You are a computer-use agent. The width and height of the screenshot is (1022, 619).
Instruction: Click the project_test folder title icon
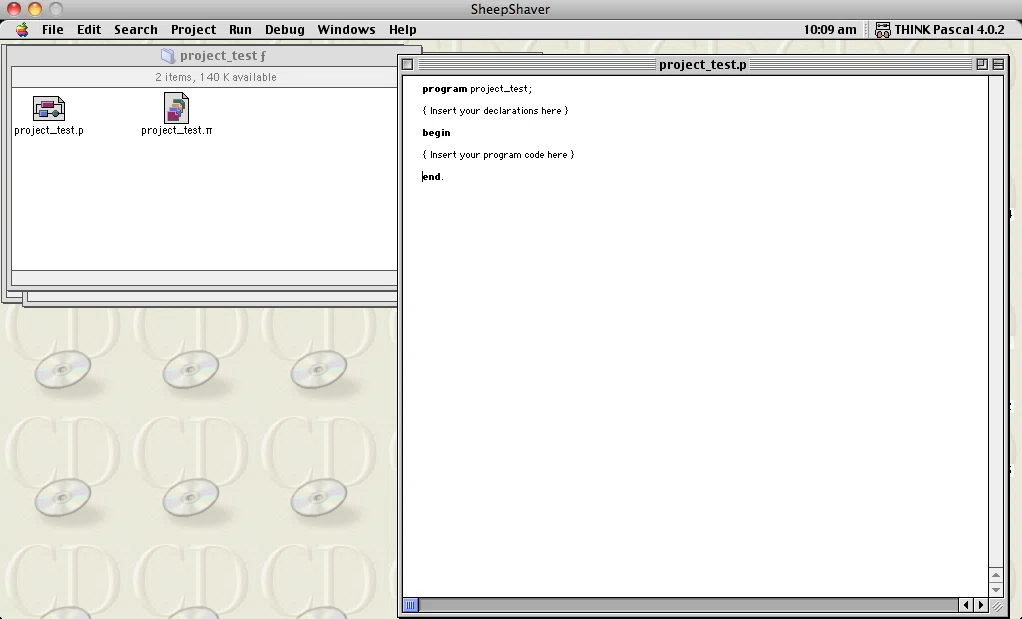[168, 56]
